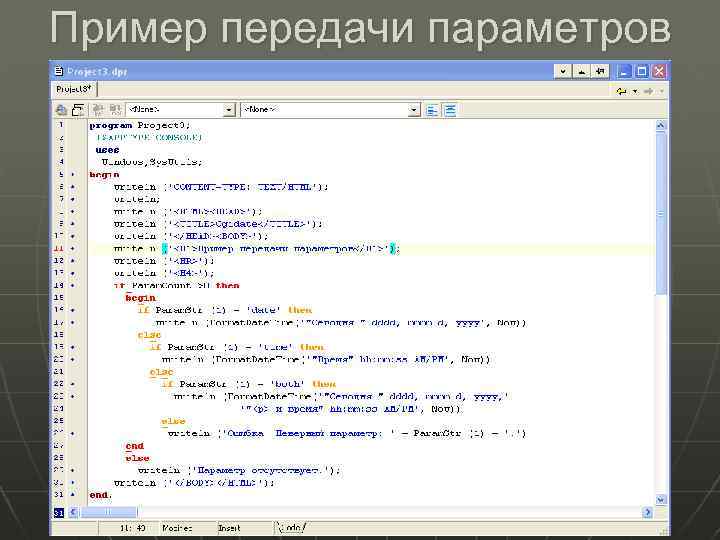The width and height of the screenshot is (720, 540).
Task: Click vertical scrollbar down arrow
Action: coord(660,500)
